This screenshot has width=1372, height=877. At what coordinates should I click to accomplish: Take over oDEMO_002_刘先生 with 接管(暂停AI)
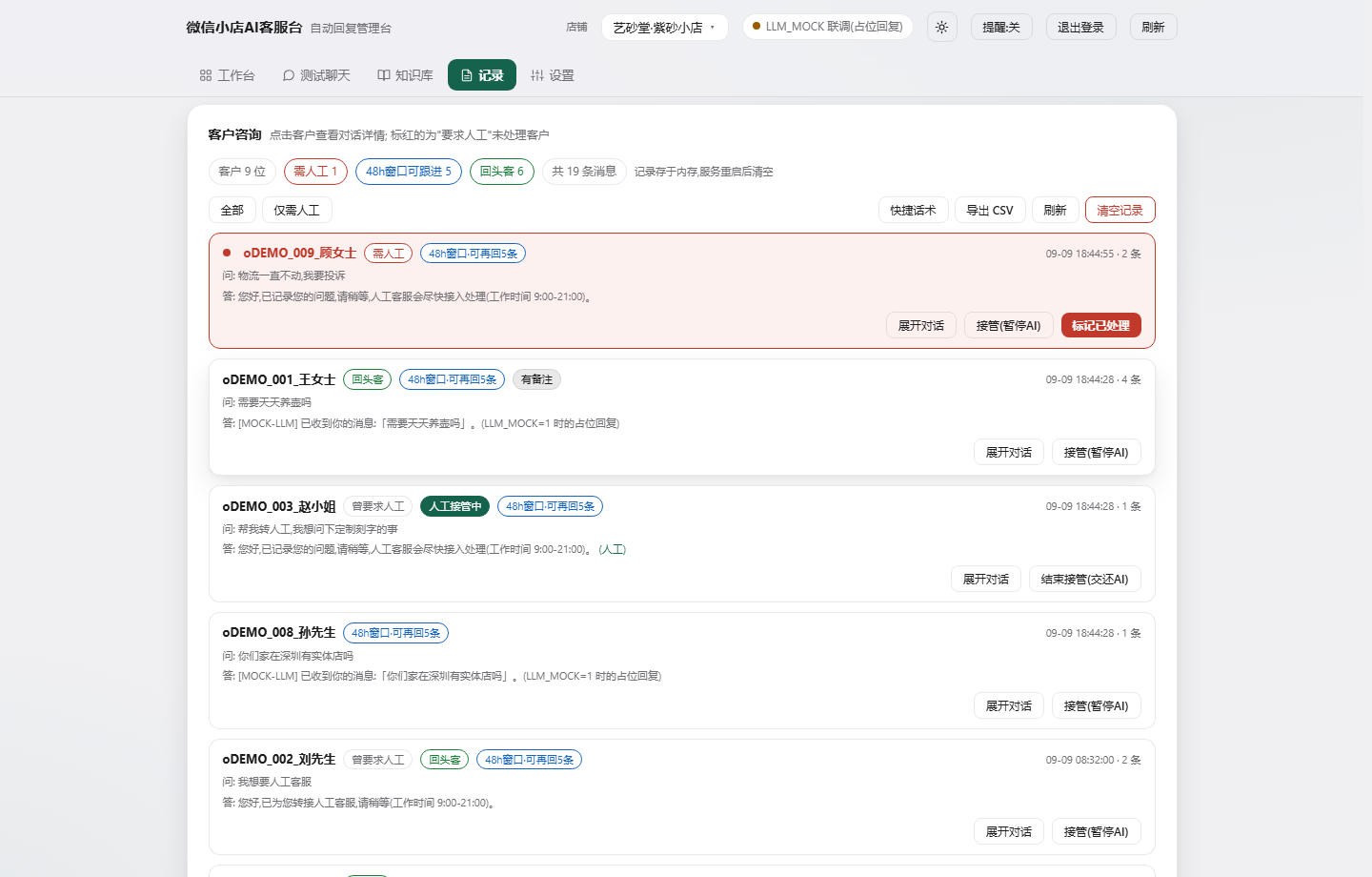(x=1096, y=831)
